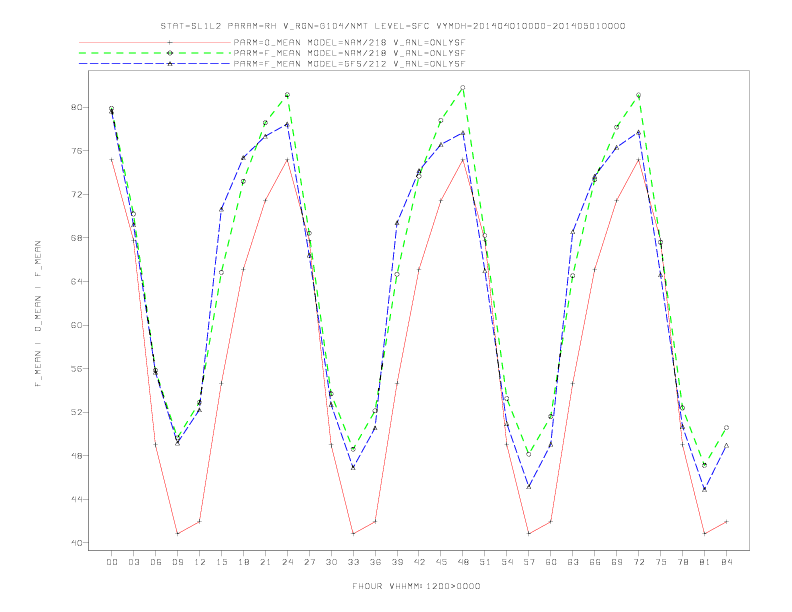Screen dimensions: 792x612
Task: Click the x-axis tick label 69
Action: [x=617, y=562]
